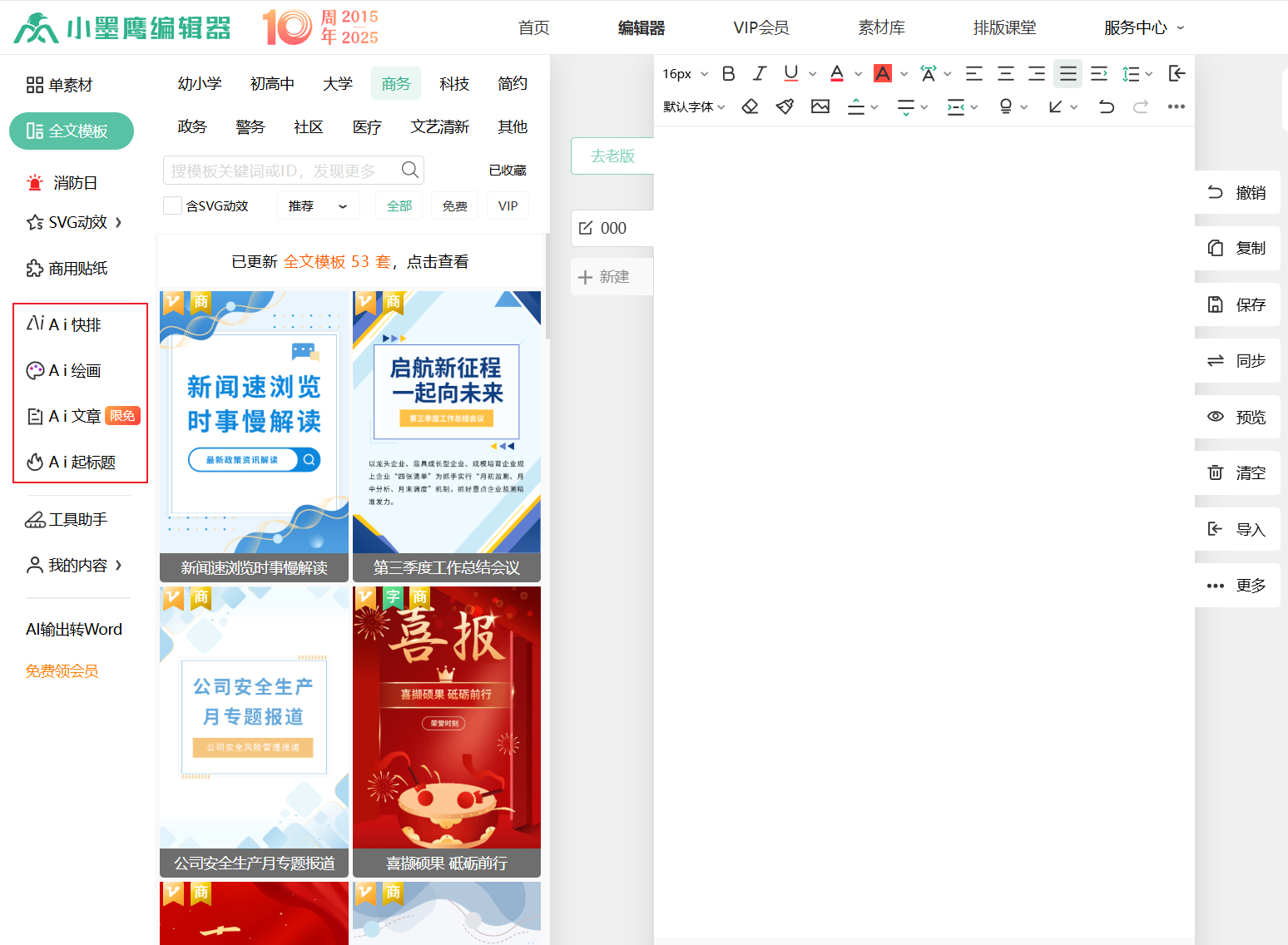This screenshot has height=945, width=1288.
Task: Insert an image with the picture icon
Action: coord(820,106)
